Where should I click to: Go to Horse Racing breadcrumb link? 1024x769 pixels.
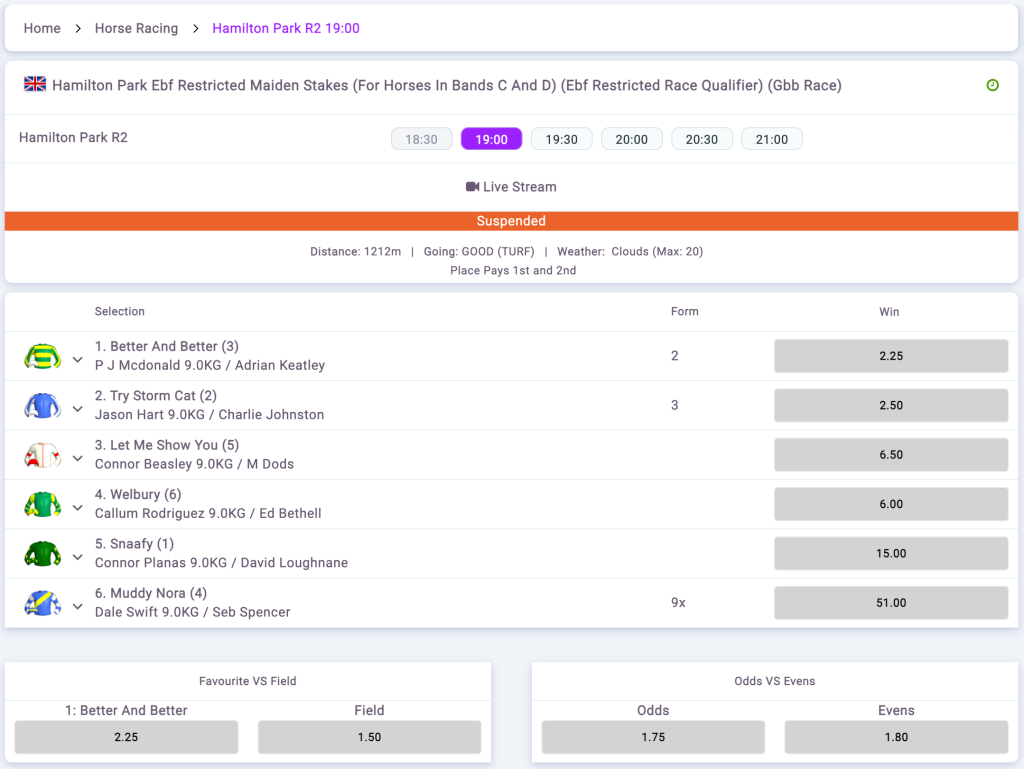136,28
